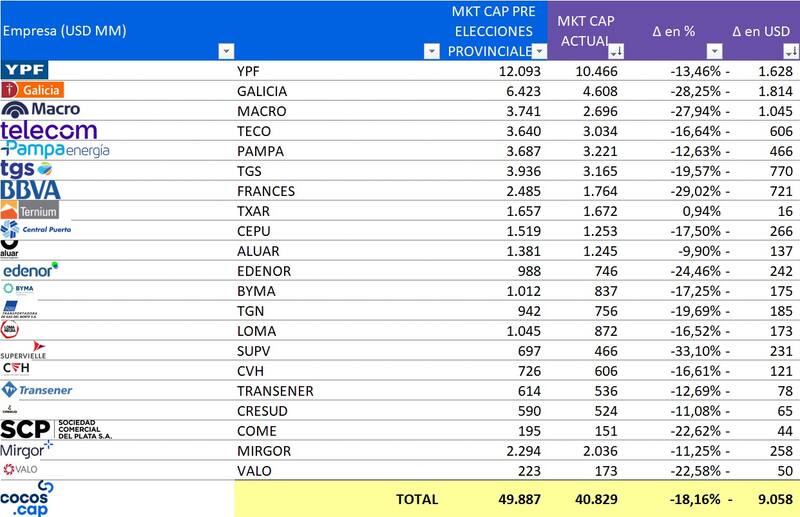This screenshot has height=517, width=800.
Task: Select the Ternium logo
Action: click(31, 210)
